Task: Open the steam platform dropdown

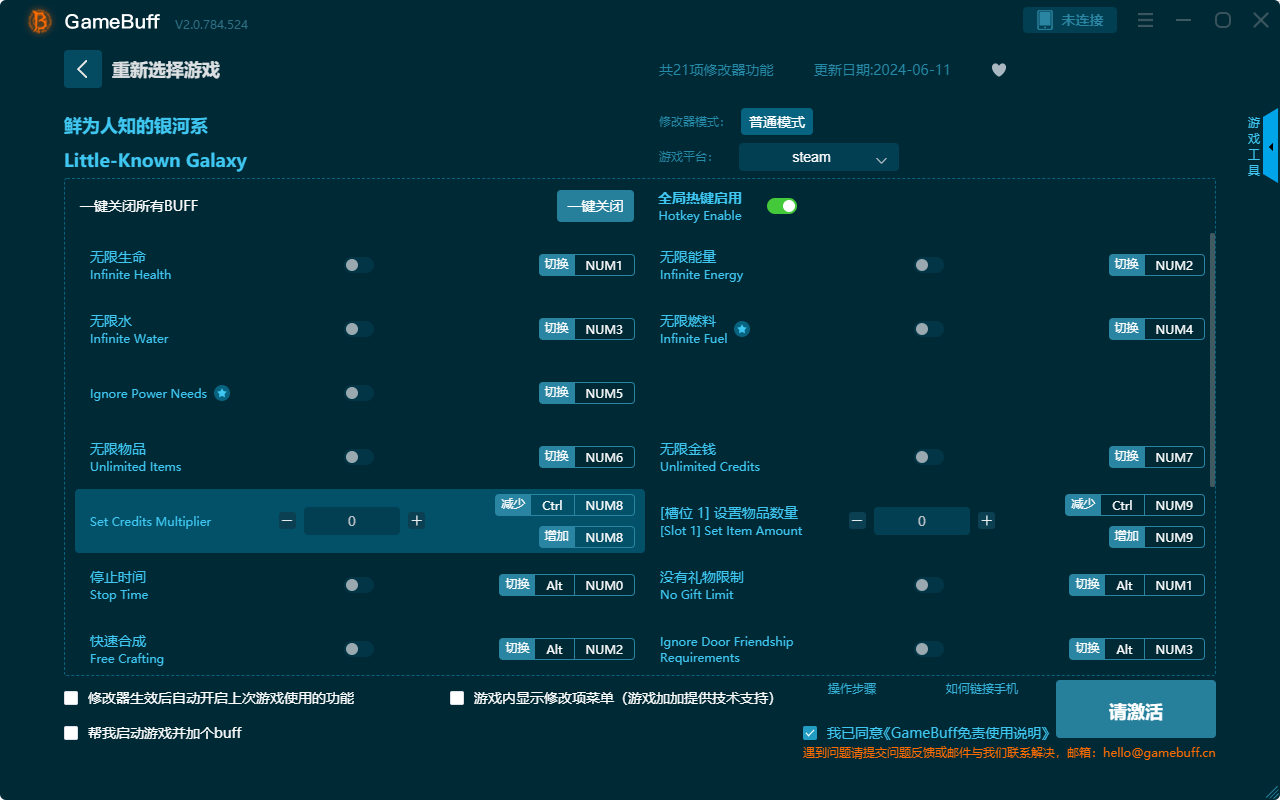Action: click(819, 157)
